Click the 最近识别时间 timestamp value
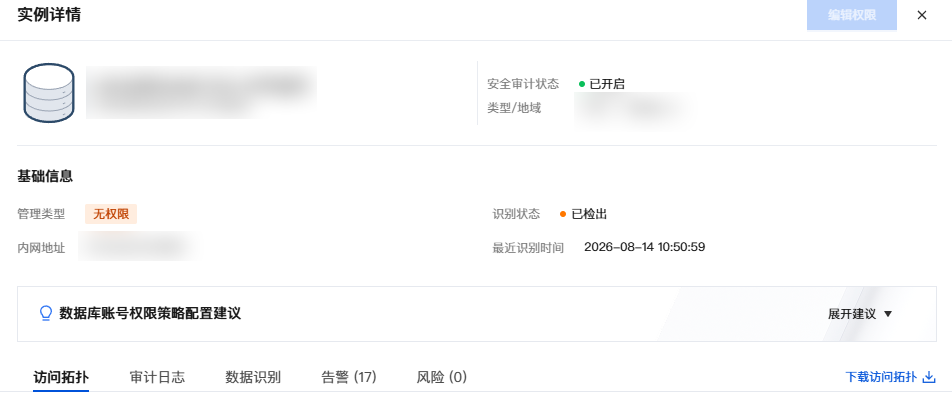 644,247
